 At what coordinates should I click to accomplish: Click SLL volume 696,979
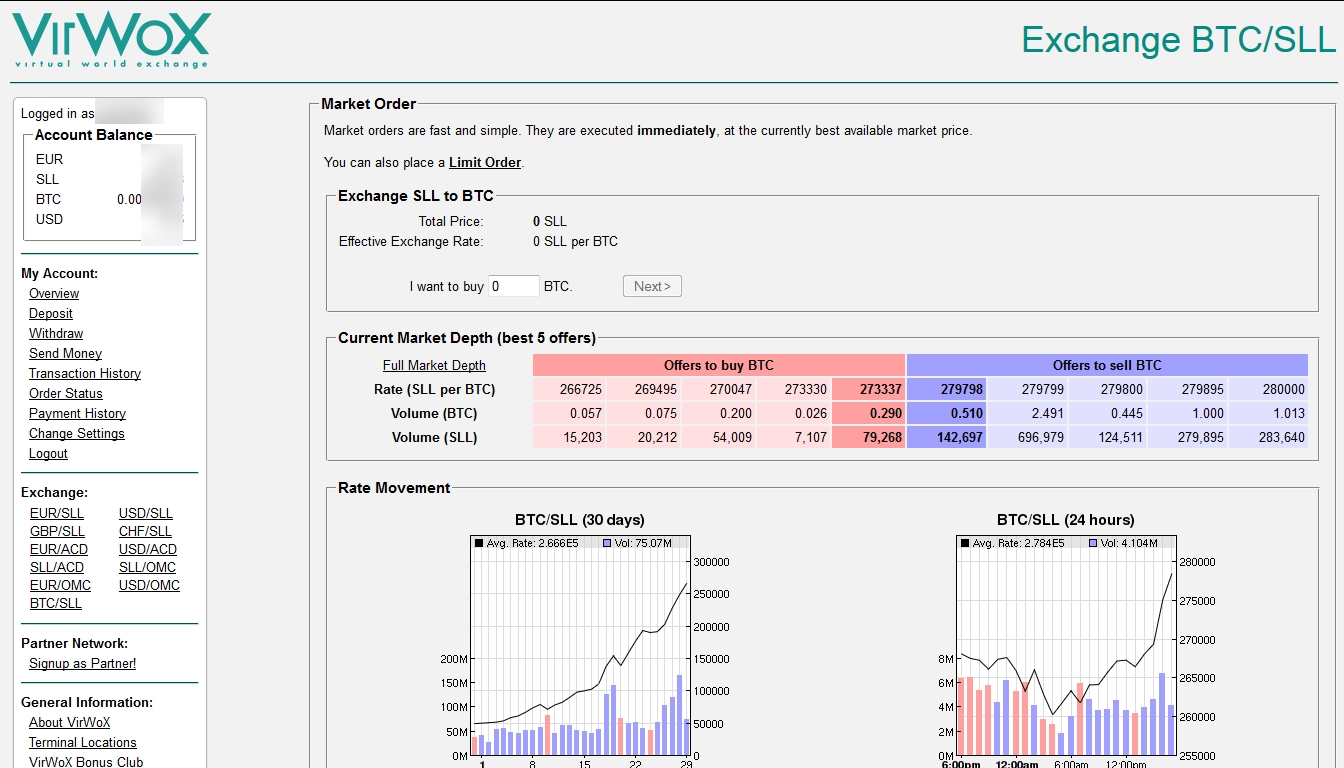1027,437
